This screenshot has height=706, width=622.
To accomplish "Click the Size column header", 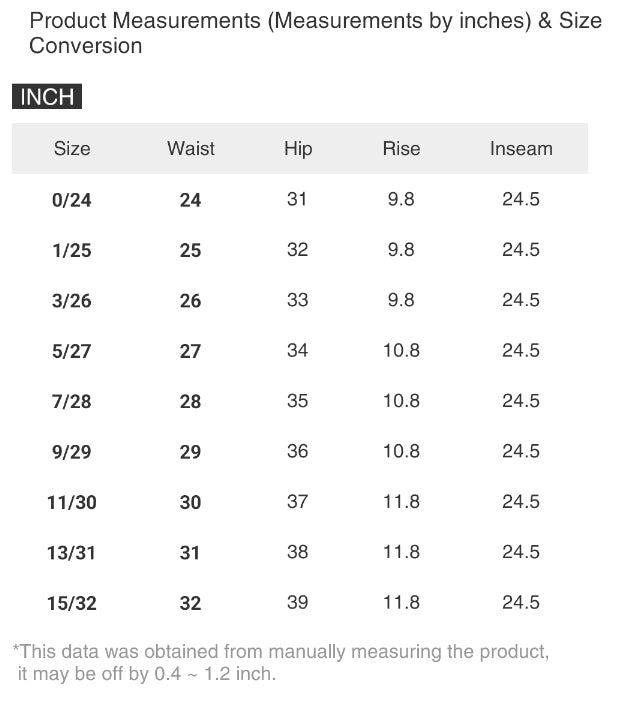I will (72, 149).
